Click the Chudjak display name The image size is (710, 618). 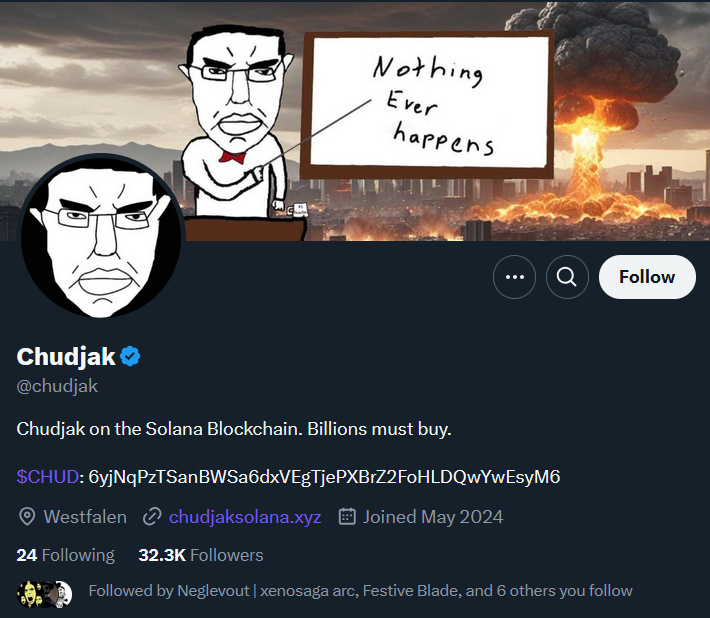click(x=66, y=356)
